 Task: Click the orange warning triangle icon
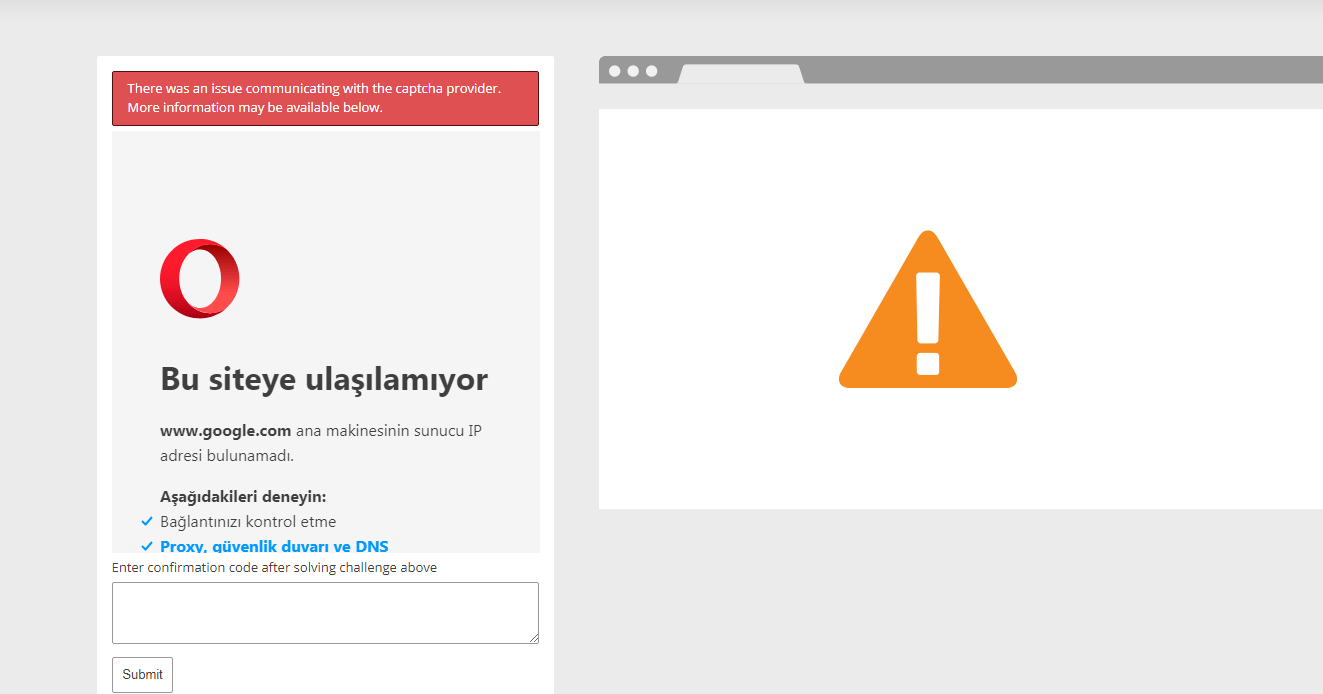928,309
